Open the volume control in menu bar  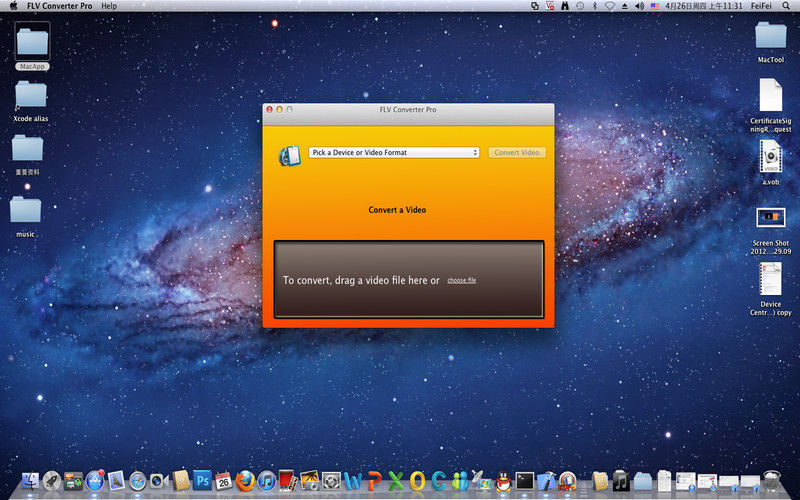click(x=639, y=6)
